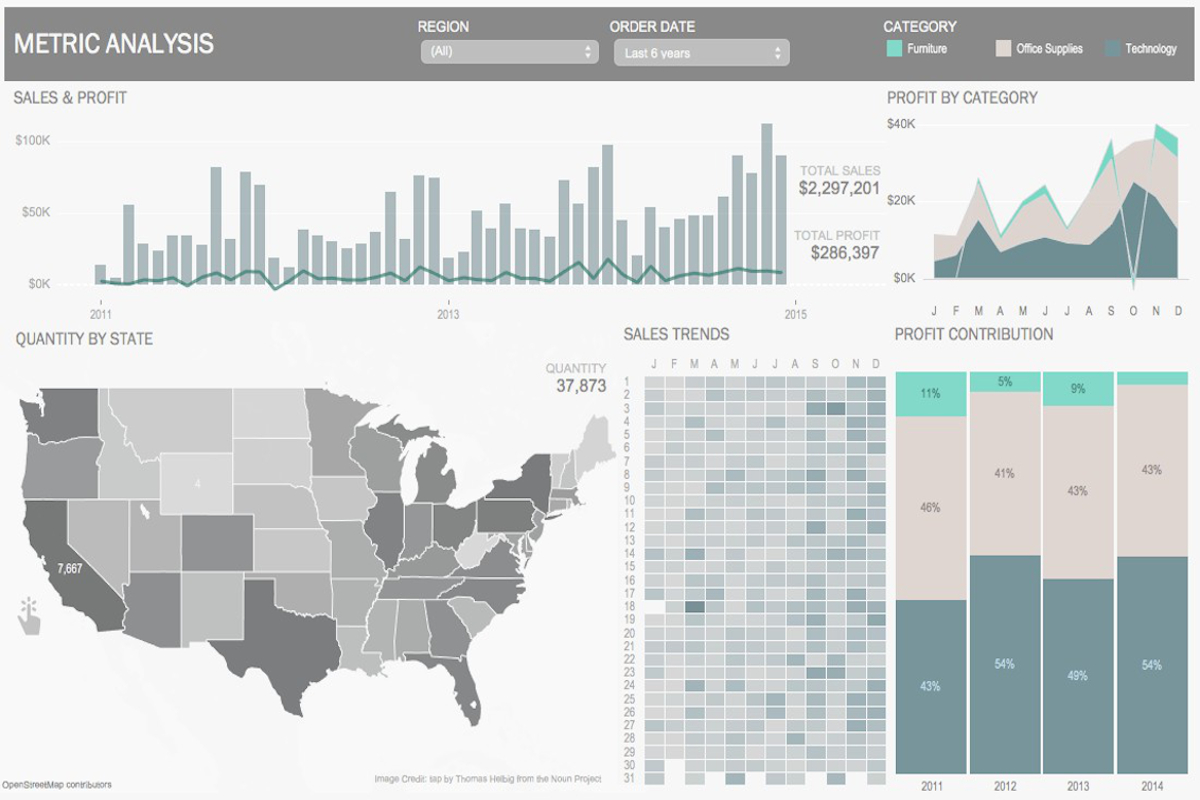
Task: Click the Total Sales $2,297,201 value
Action: click(839, 188)
